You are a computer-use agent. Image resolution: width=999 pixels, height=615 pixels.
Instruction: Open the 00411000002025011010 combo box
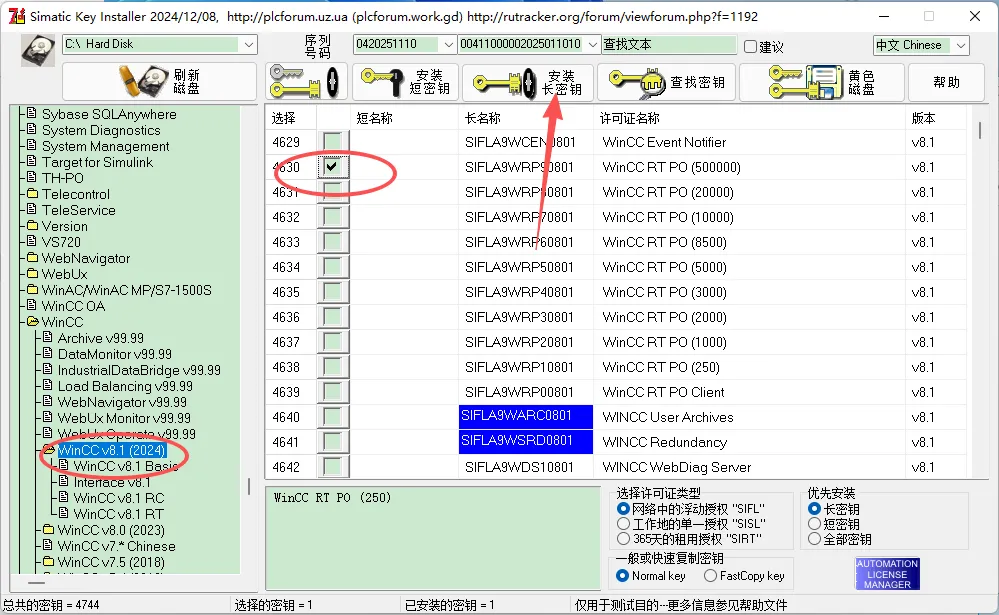(x=593, y=44)
